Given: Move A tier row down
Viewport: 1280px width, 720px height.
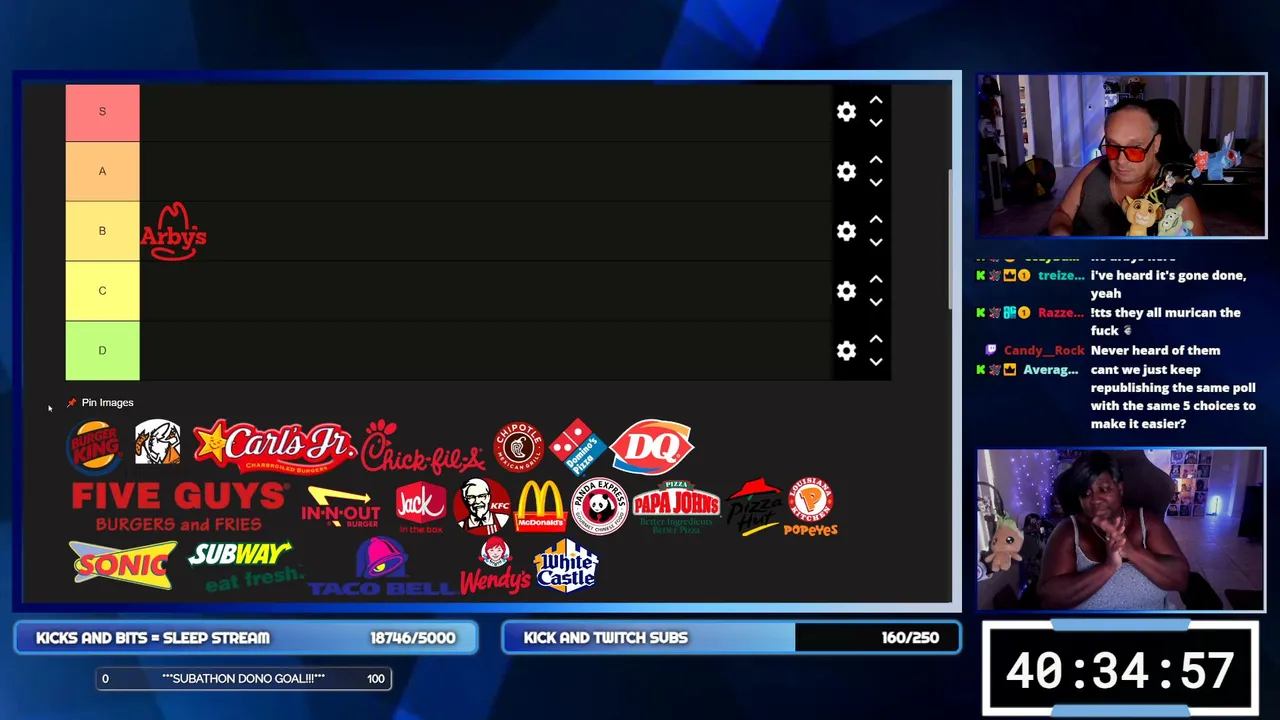Looking at the screenshot, I should [x=876, y=183].
